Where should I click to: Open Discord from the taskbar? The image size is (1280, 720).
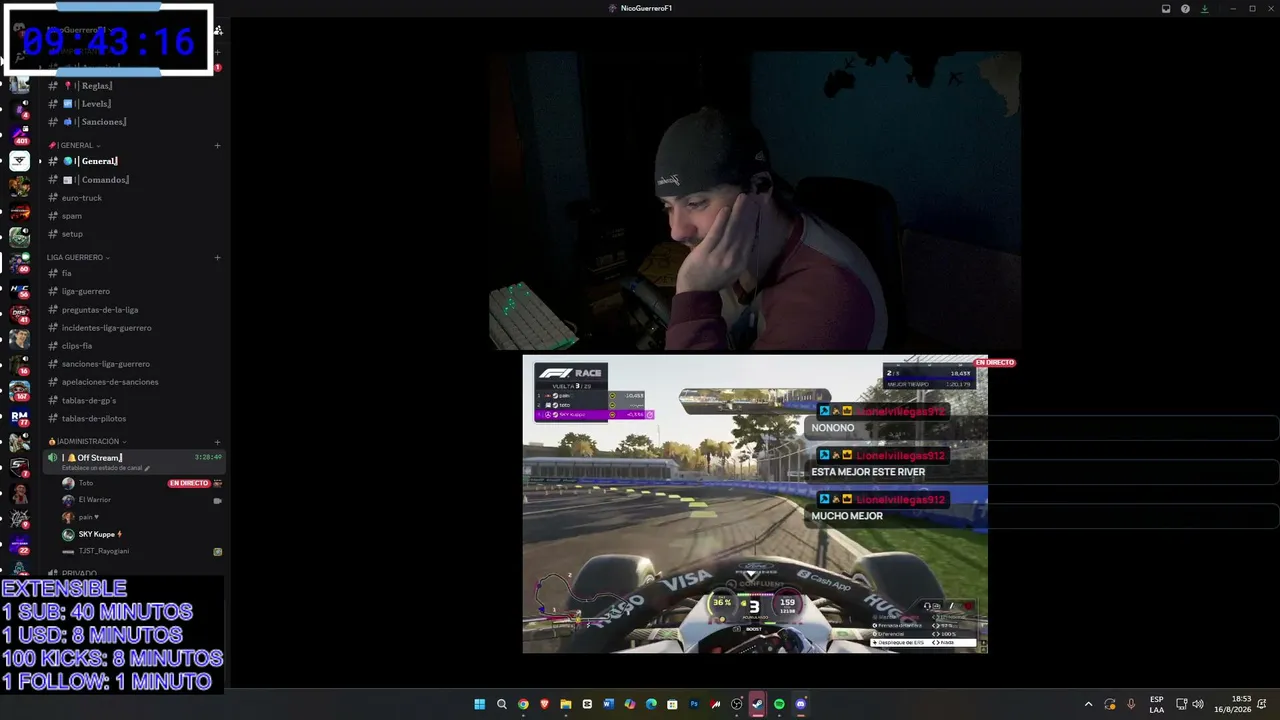(x=800, y=704)
